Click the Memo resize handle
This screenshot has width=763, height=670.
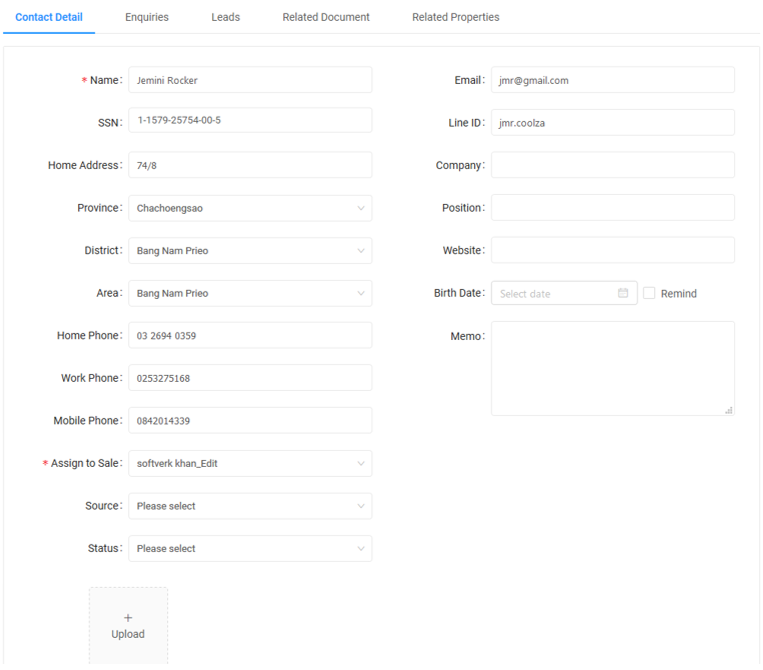(x=728, y=409)
